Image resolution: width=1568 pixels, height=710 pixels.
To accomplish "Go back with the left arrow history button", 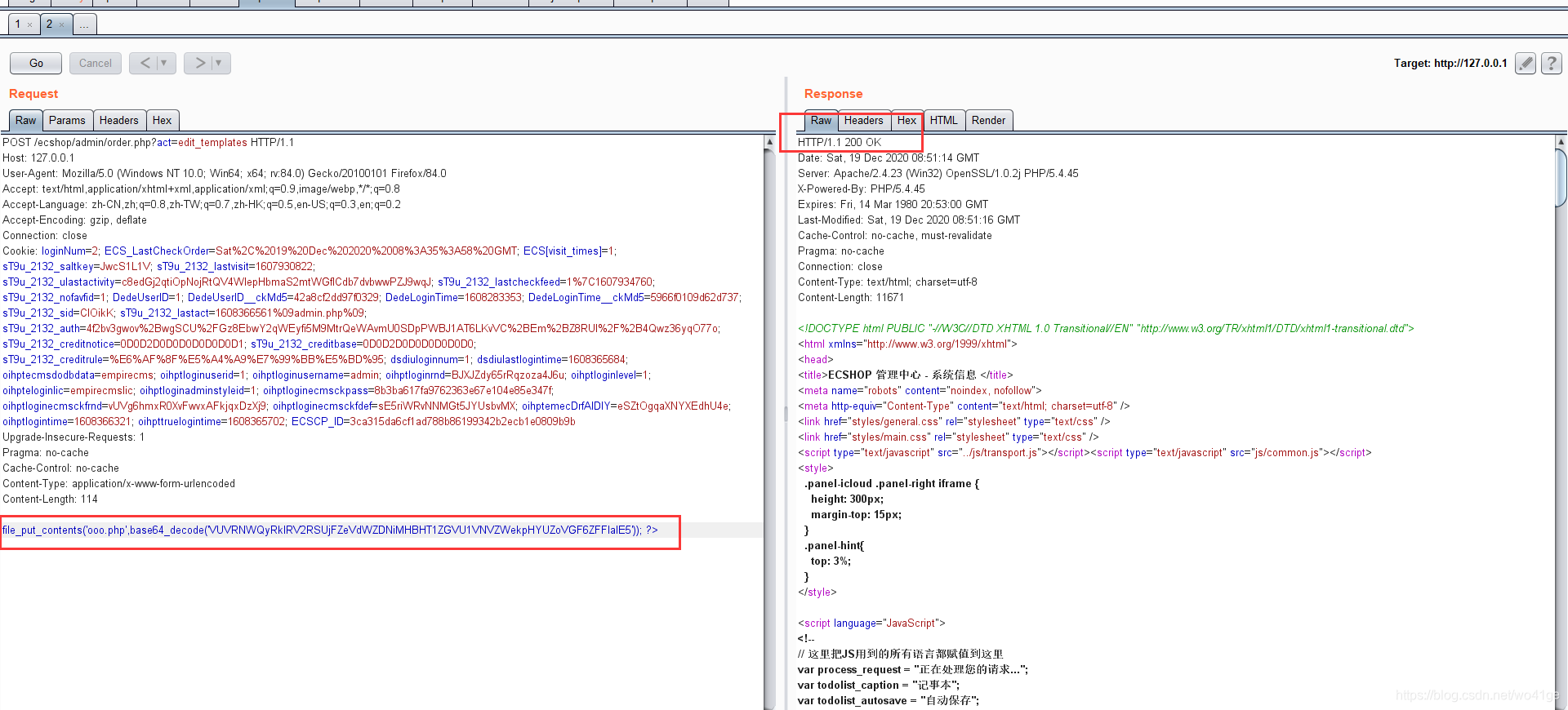I will 145,63.
